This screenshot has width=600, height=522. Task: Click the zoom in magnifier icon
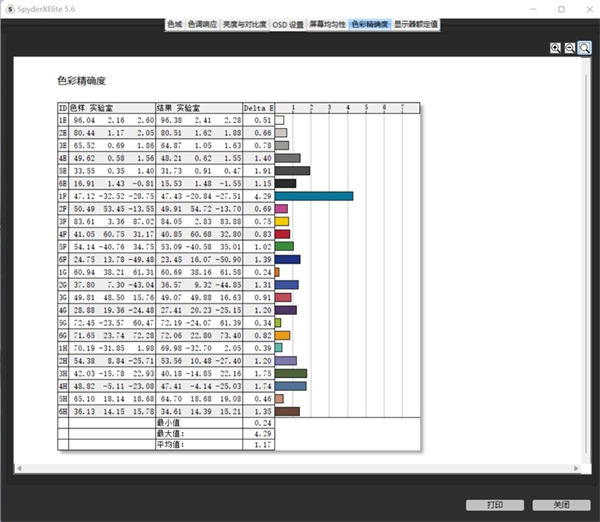click(x=555, y=47)
